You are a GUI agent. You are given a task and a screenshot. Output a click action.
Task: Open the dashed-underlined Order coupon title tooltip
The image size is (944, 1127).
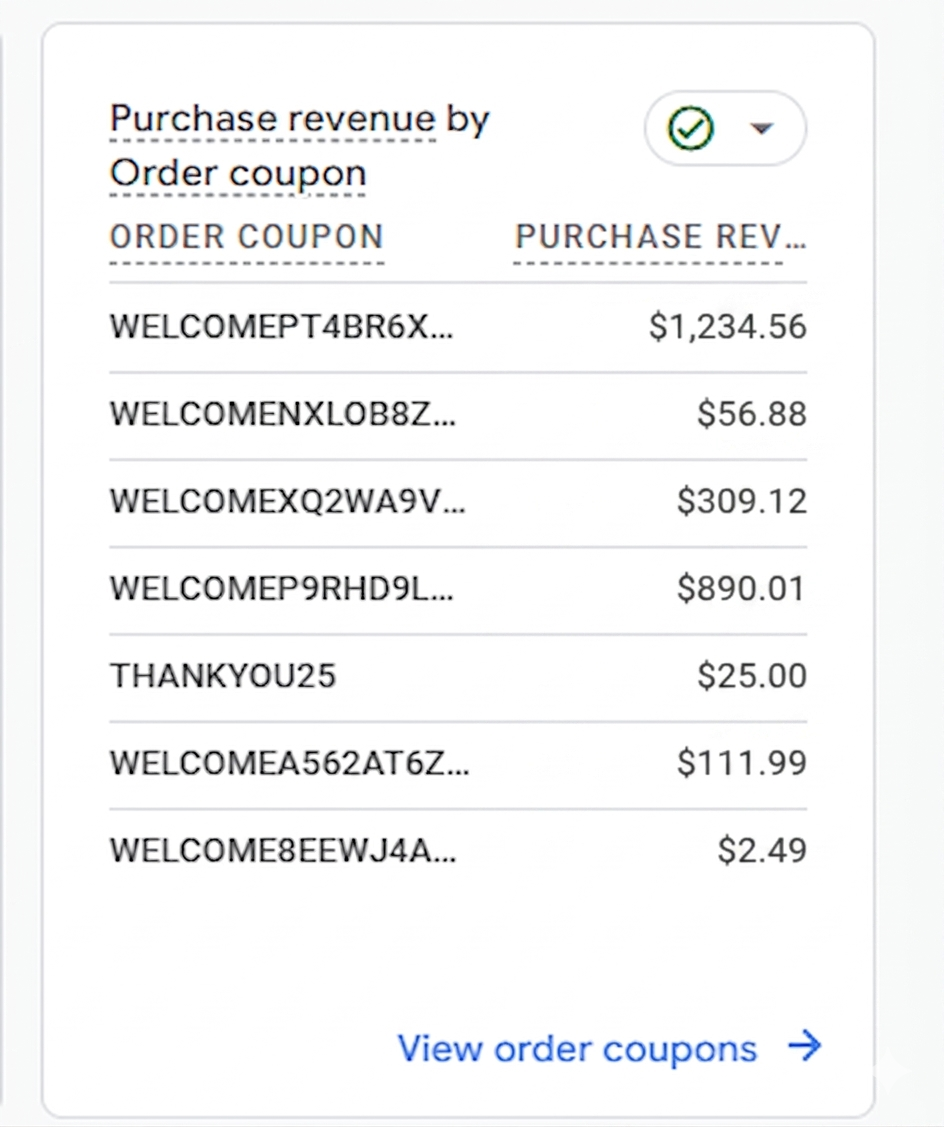tap(237, 172)
